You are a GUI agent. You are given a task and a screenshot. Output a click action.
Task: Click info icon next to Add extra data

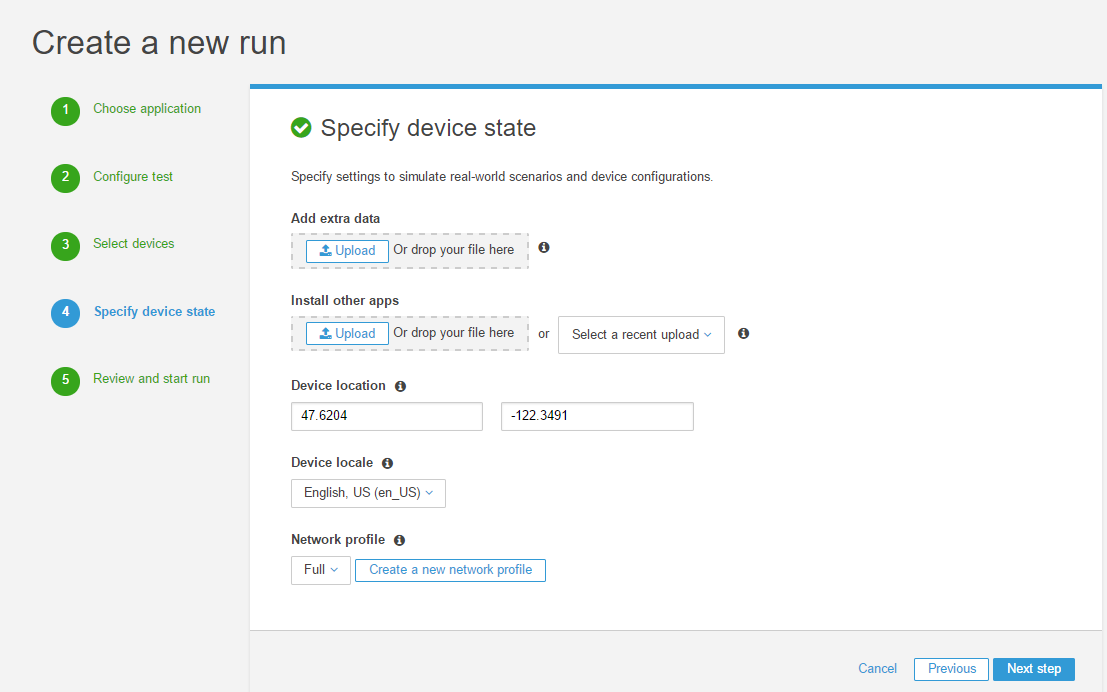pos(544,247)
